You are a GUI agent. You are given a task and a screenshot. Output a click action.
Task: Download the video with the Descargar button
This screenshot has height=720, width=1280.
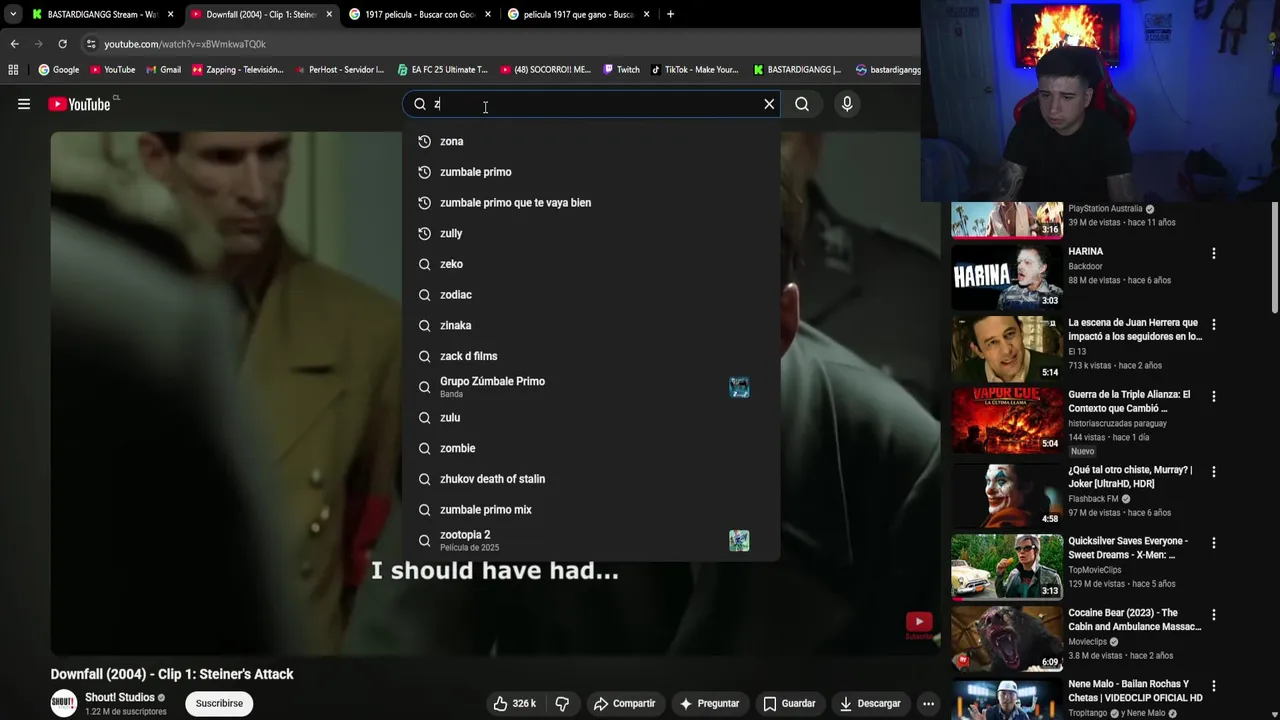[870, 703]
